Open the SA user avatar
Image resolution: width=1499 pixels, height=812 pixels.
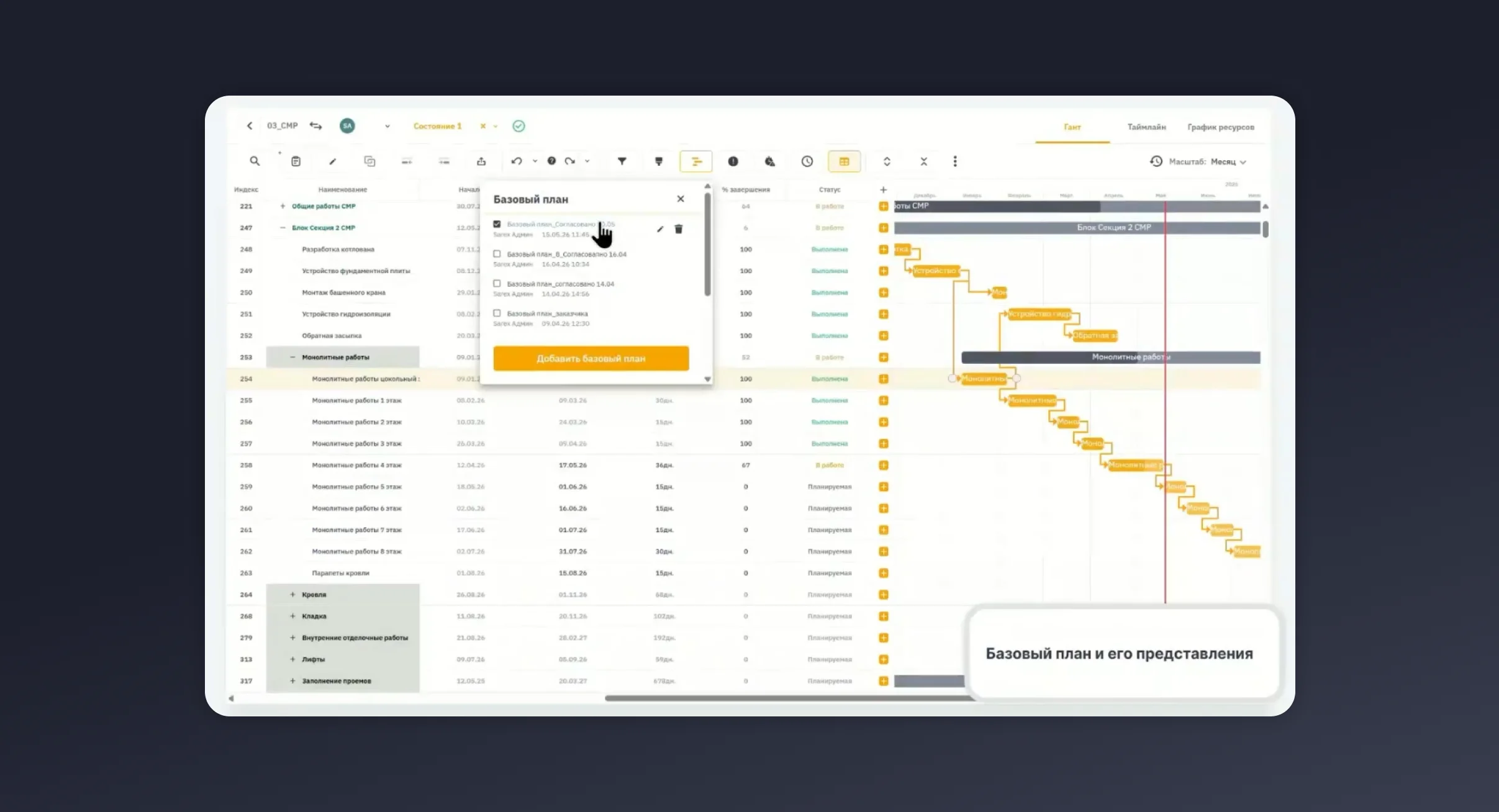click(x=347, y=126)
